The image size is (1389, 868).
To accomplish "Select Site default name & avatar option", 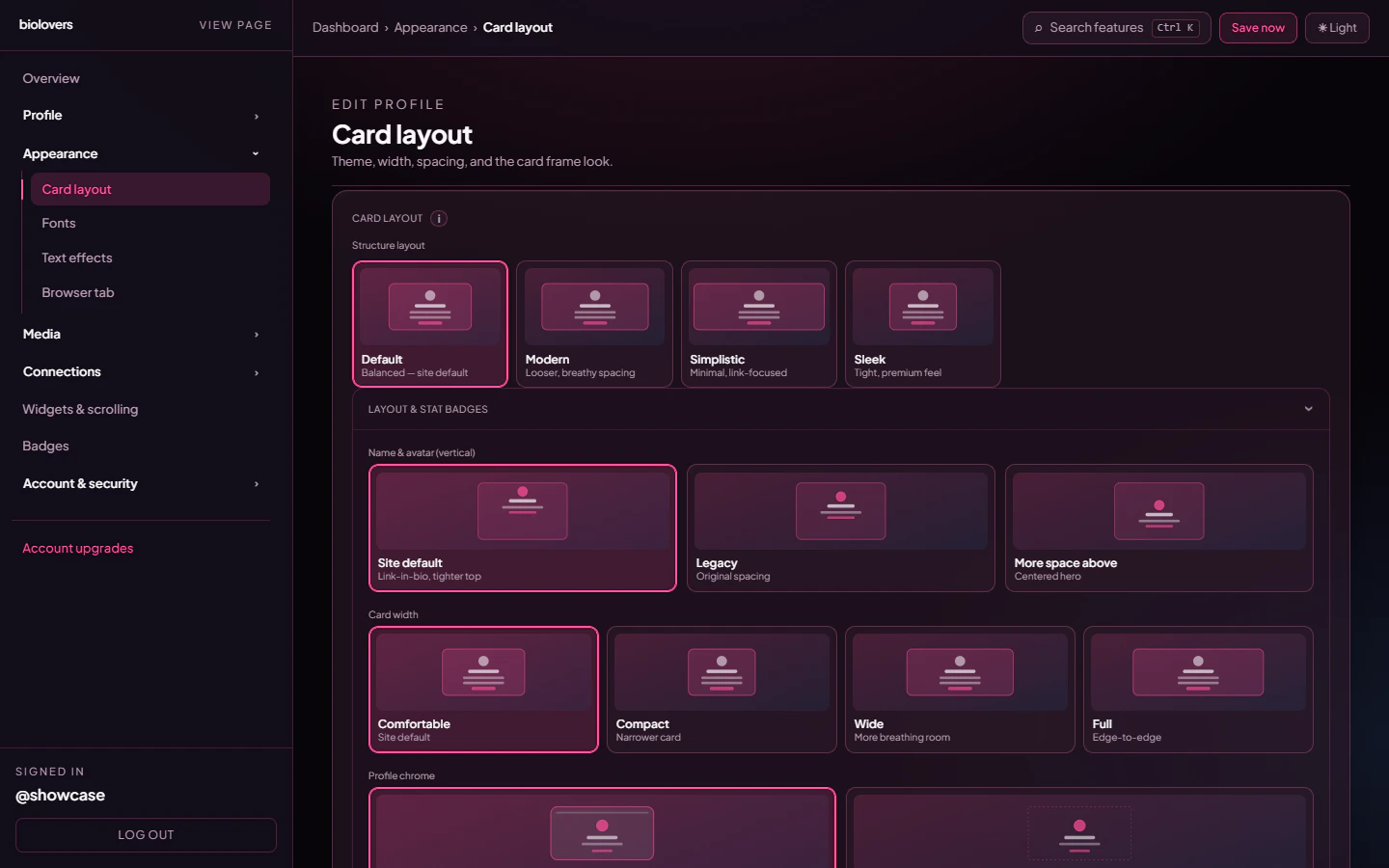I will tap(523, 529).
